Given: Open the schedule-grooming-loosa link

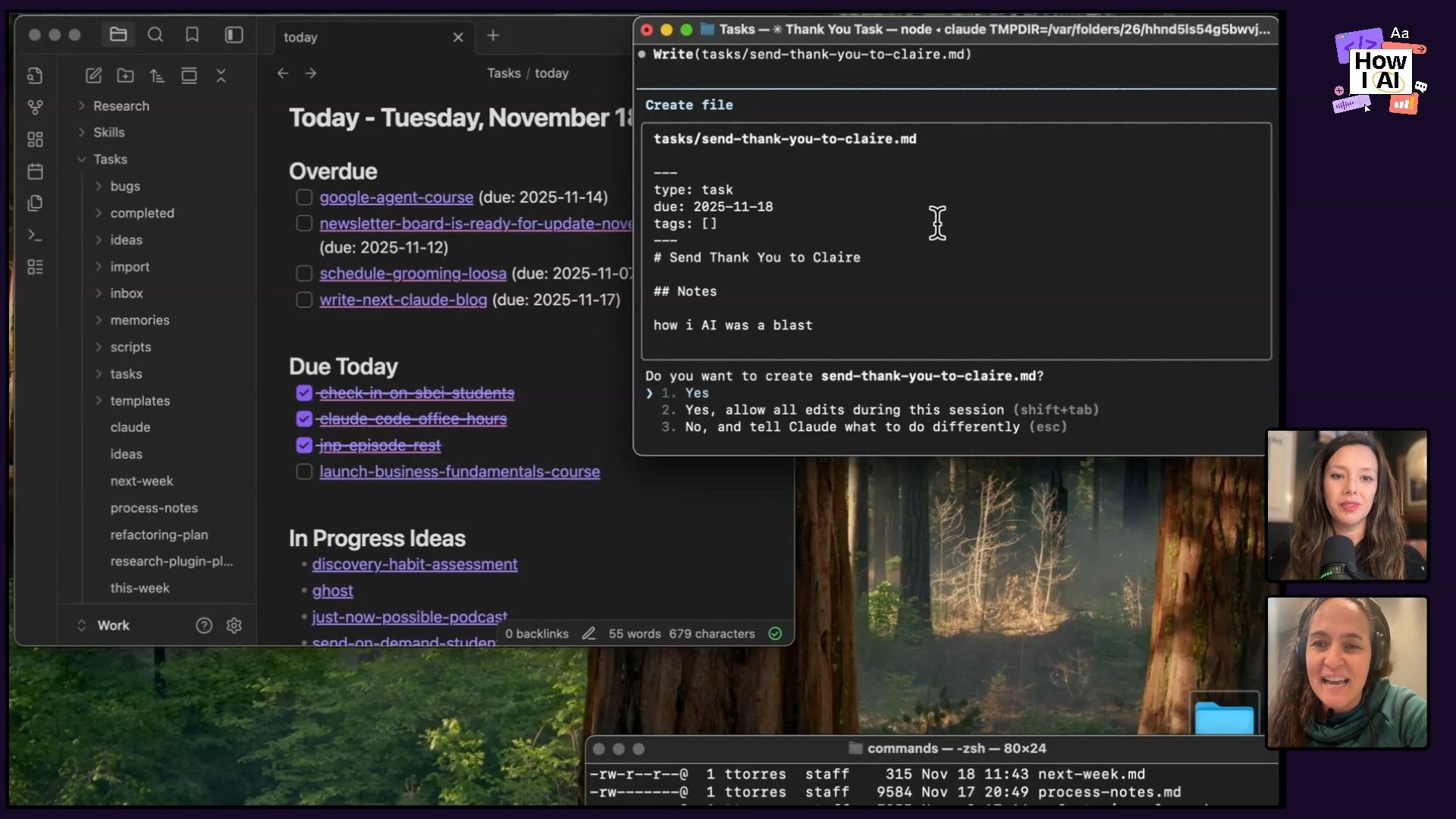Looking at the screenshot, I should coord(413,273).
